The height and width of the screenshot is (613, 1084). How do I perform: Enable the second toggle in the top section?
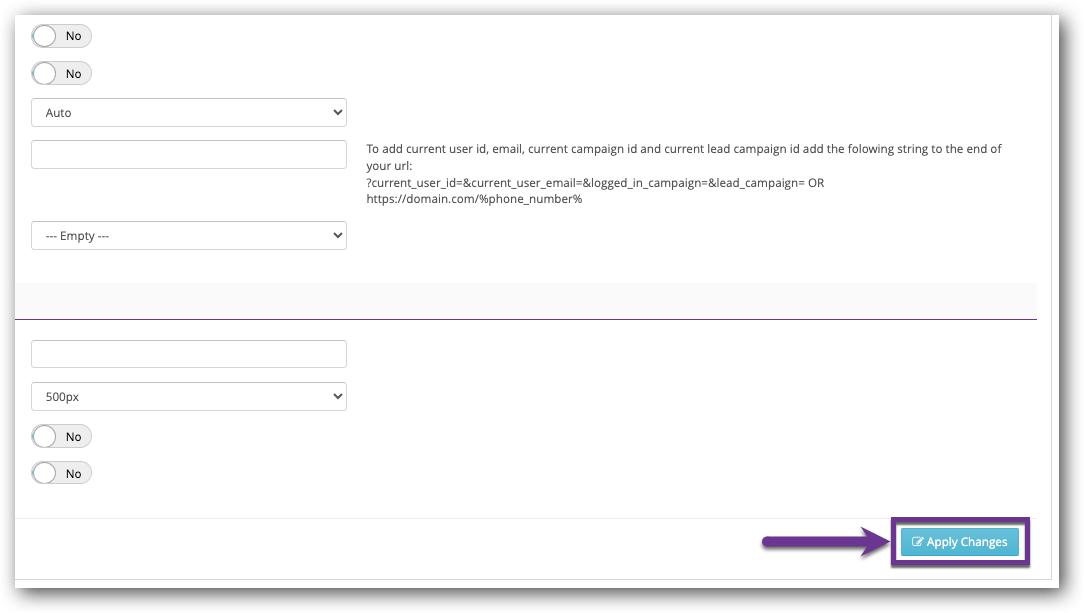(45, 72)
